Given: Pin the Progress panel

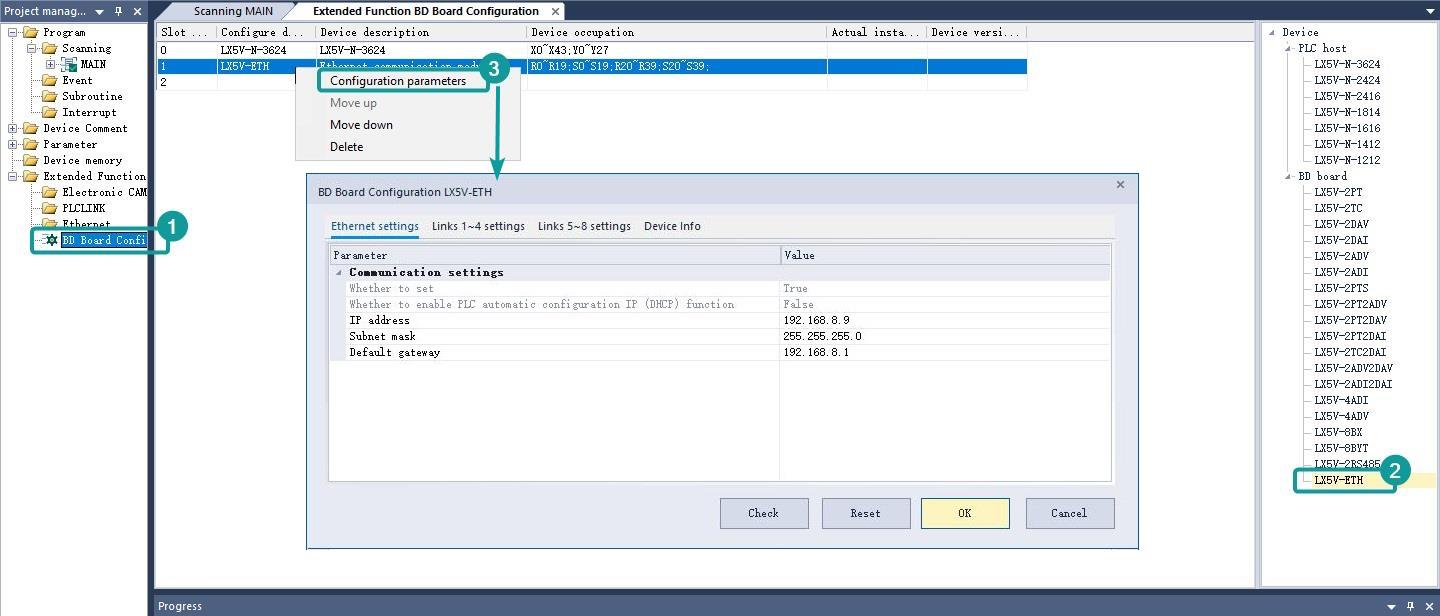Looking at the screenshot, I should point(1410,606).
